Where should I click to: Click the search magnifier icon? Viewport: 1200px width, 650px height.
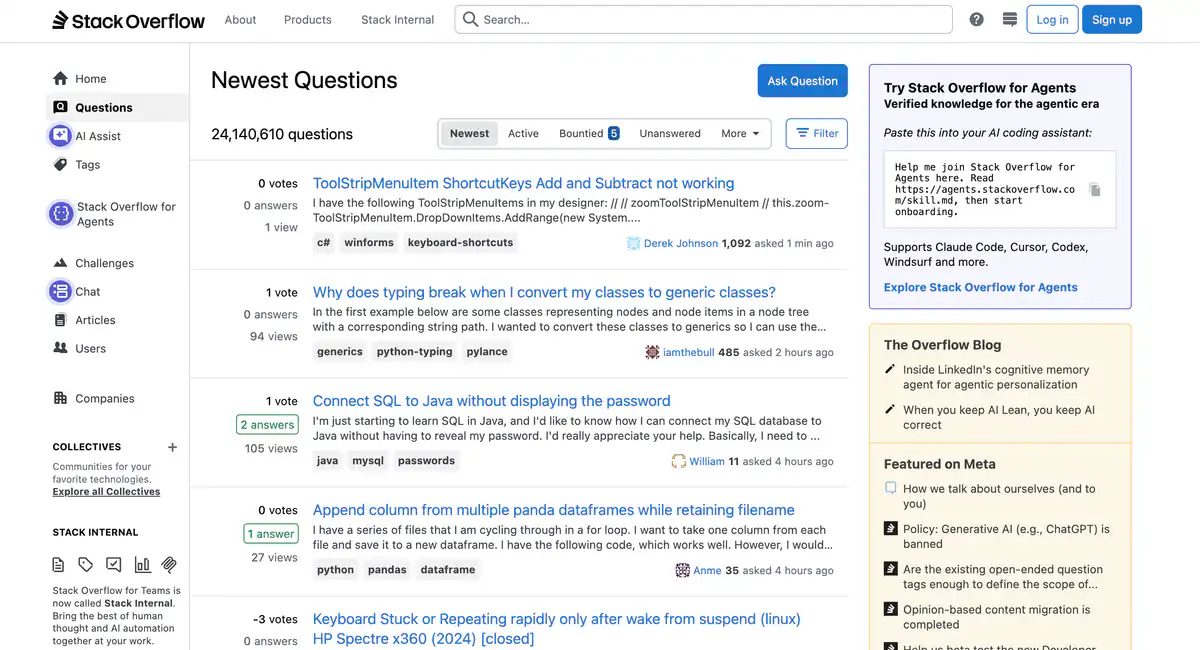coord(470,19)
